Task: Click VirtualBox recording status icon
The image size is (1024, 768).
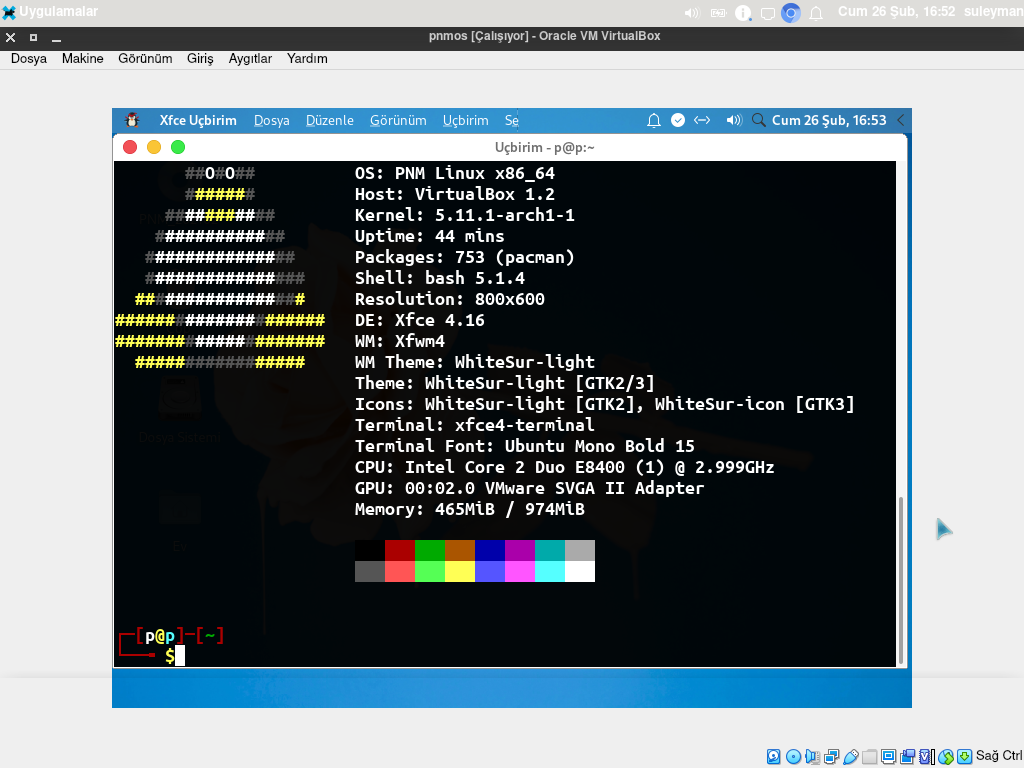Action: point(907,757)
